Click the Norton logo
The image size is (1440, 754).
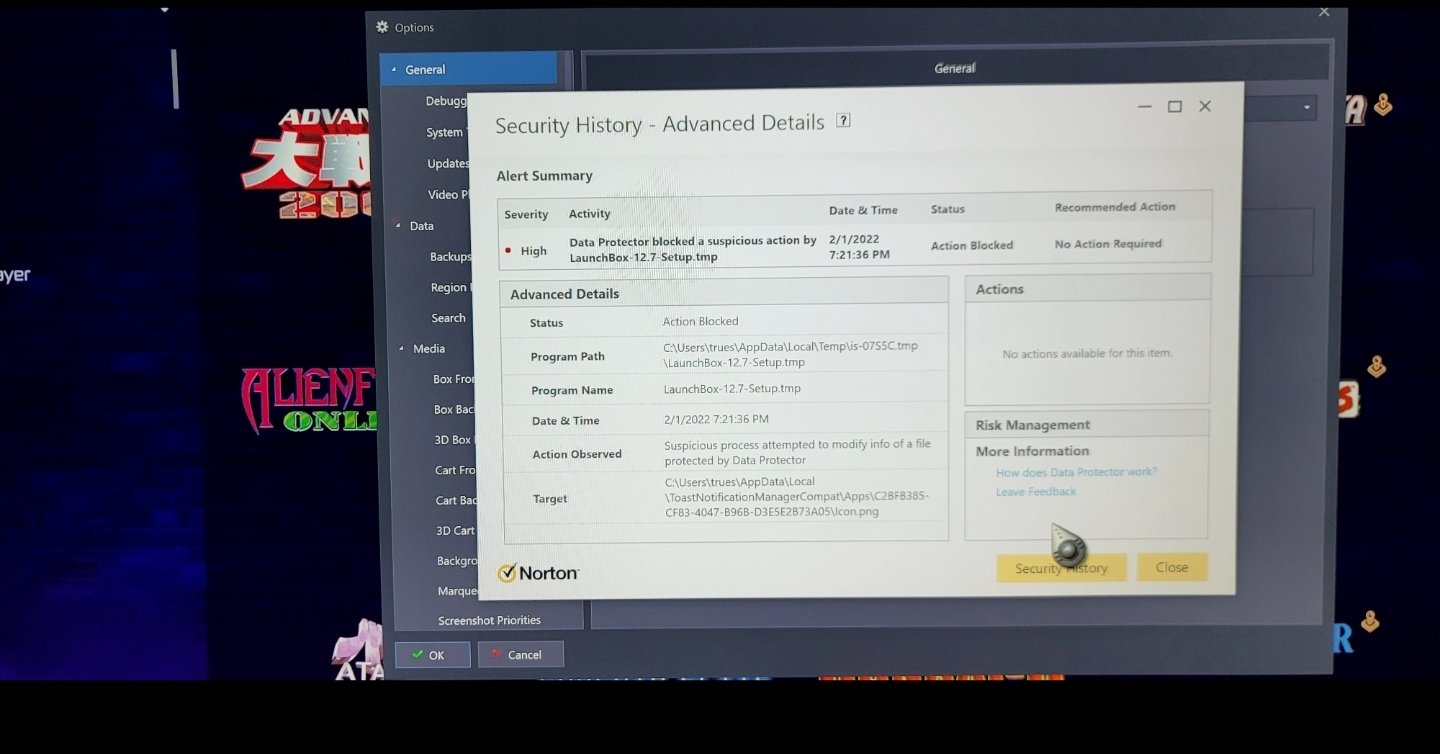click(538, 573)
